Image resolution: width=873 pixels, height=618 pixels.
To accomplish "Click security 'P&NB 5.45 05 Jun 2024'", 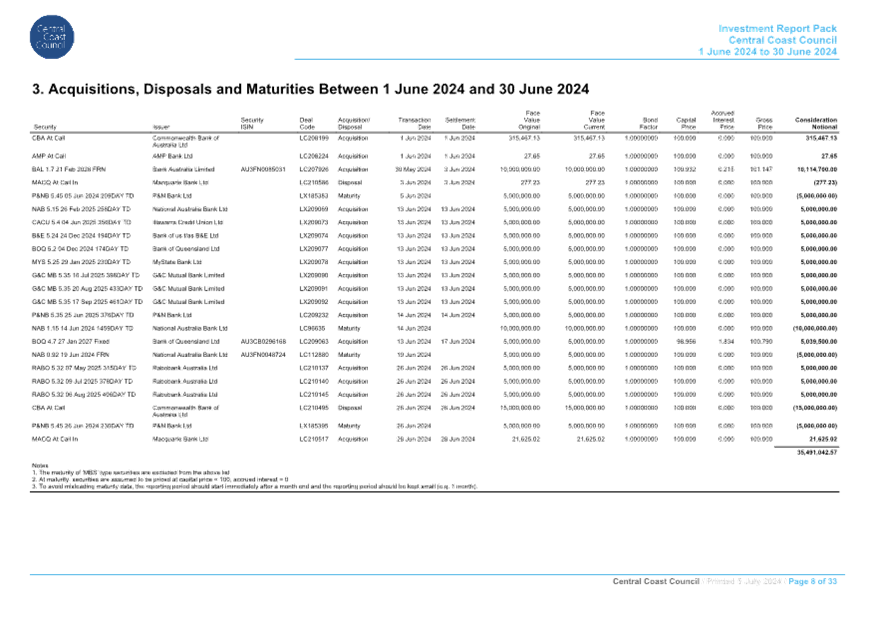I will point(83,196).
